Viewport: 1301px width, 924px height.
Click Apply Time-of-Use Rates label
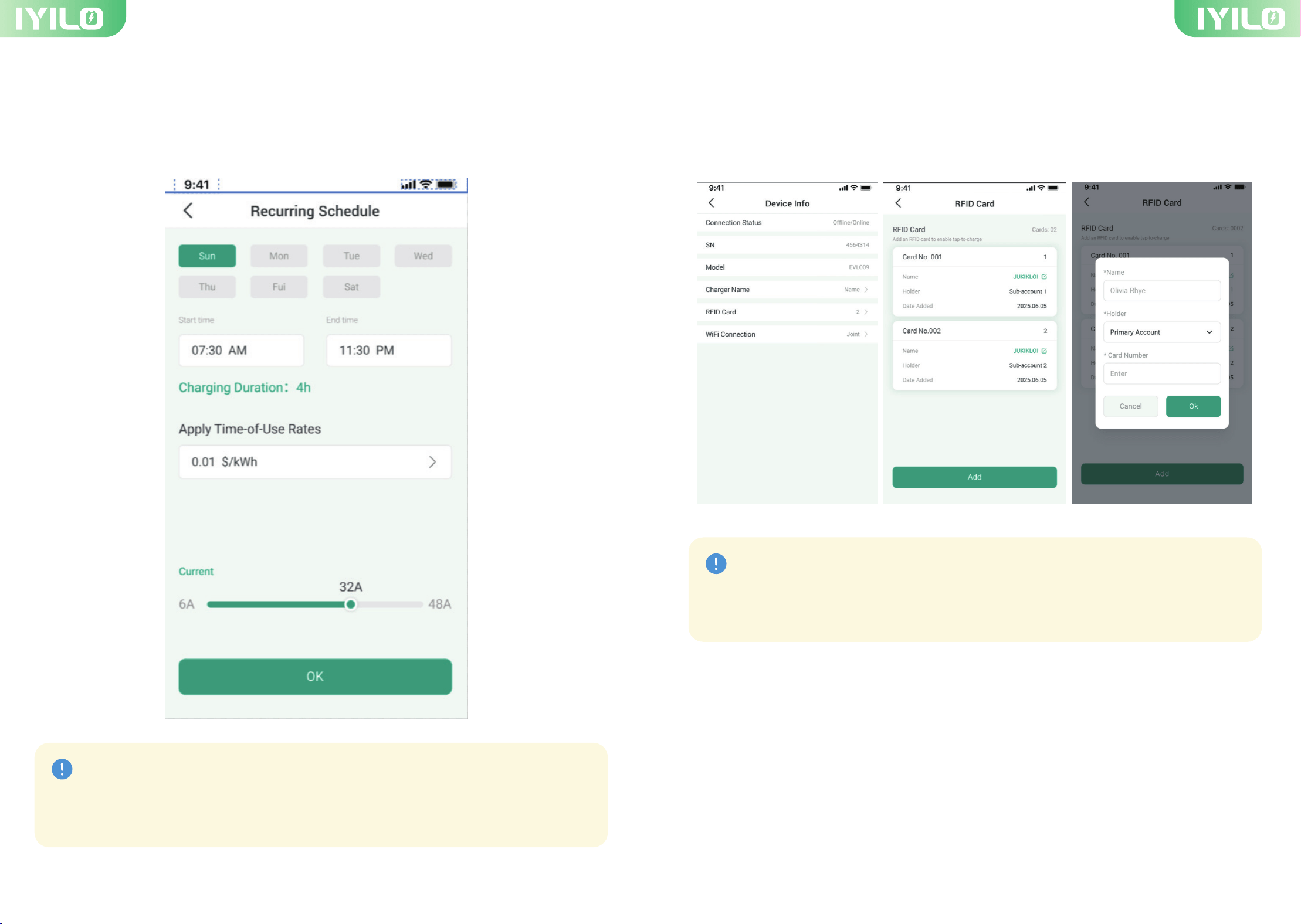pos(250,429)
